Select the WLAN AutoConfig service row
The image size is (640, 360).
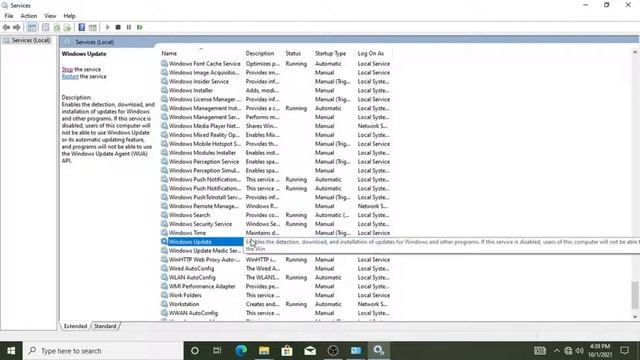(276, 278)
